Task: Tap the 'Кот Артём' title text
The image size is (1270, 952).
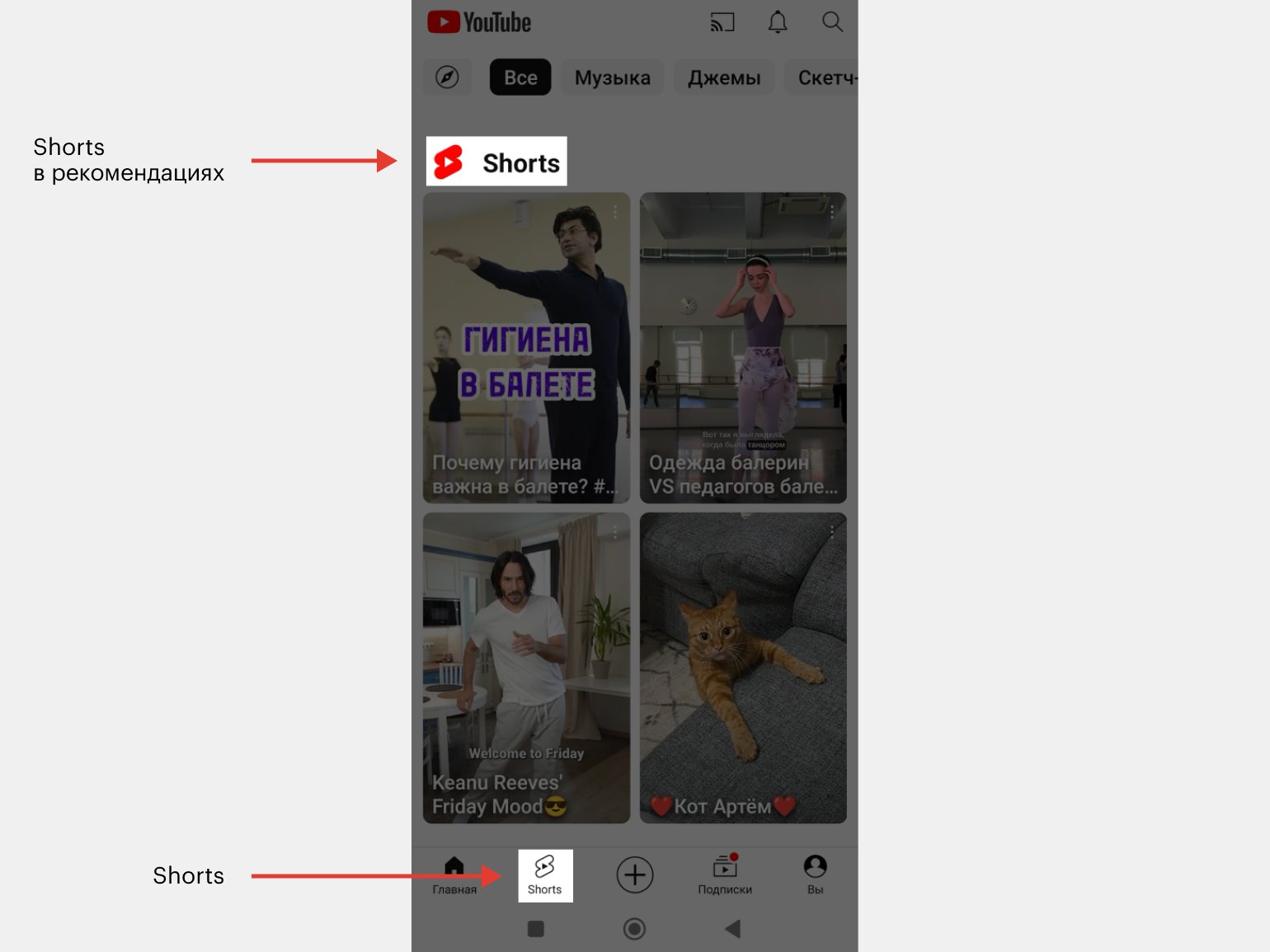Action: 722,806
